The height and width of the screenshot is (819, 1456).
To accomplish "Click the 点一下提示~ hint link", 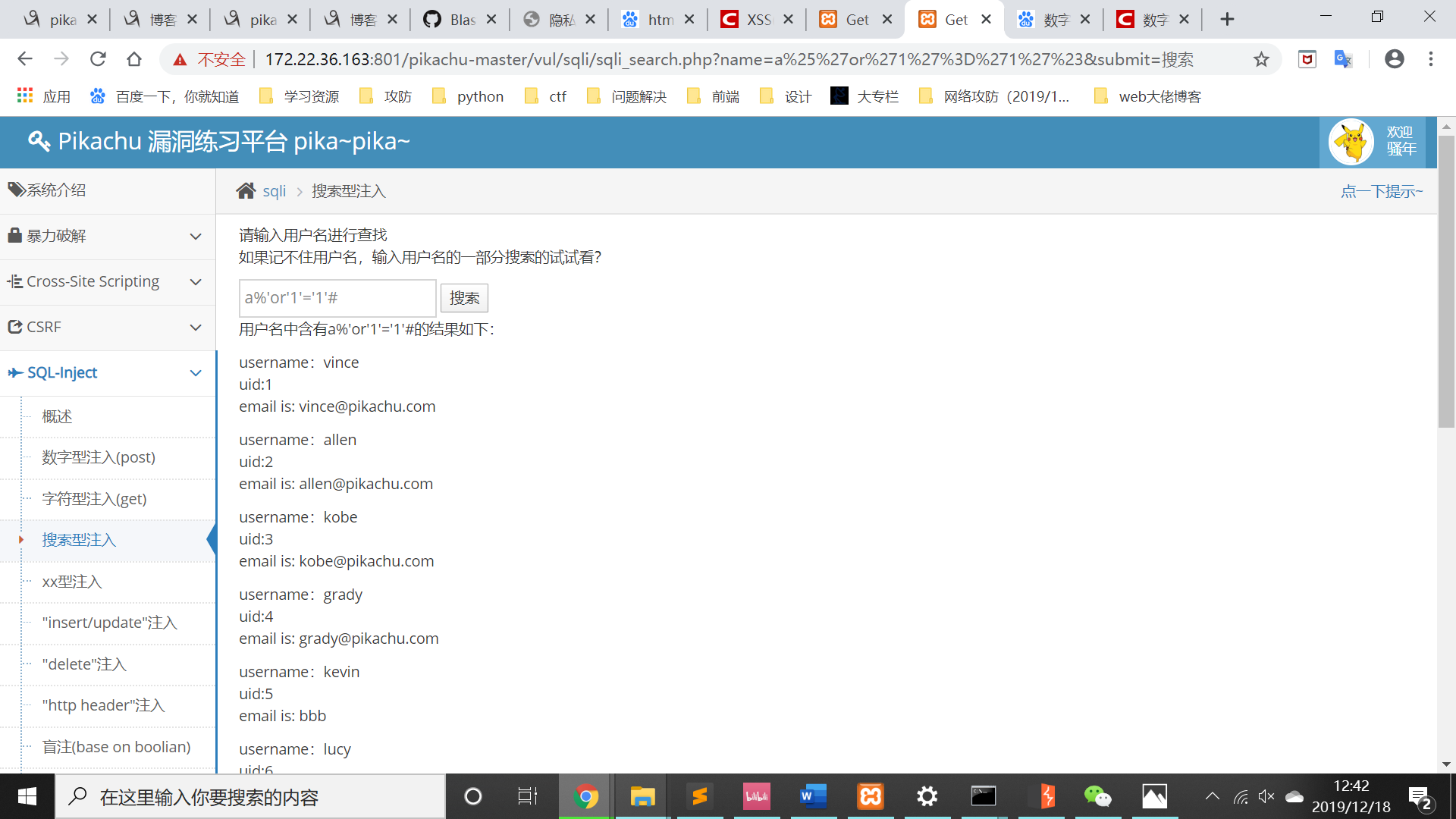I will pos(1381,191).
